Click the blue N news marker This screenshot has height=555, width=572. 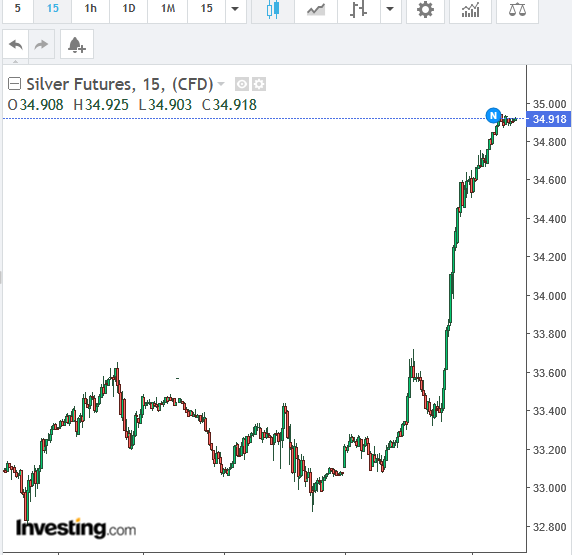pyautogui.click(x=493, y=116)
